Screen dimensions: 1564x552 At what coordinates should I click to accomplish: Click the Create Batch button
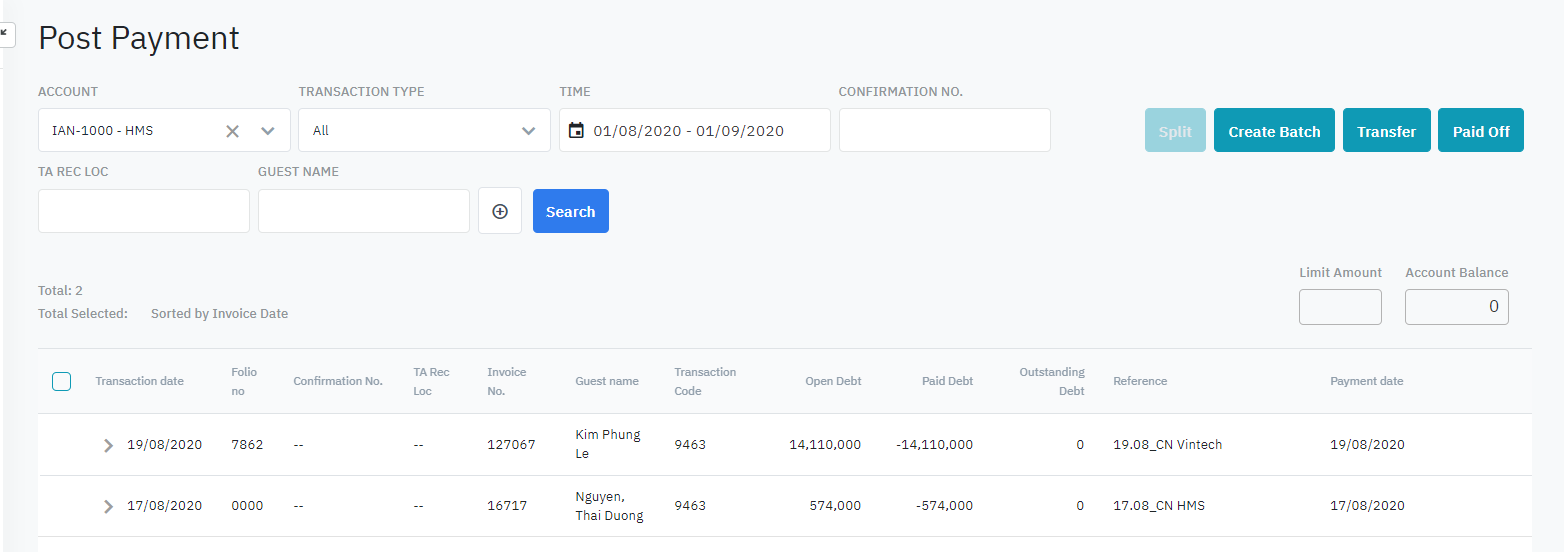[x=1274, y=131]
